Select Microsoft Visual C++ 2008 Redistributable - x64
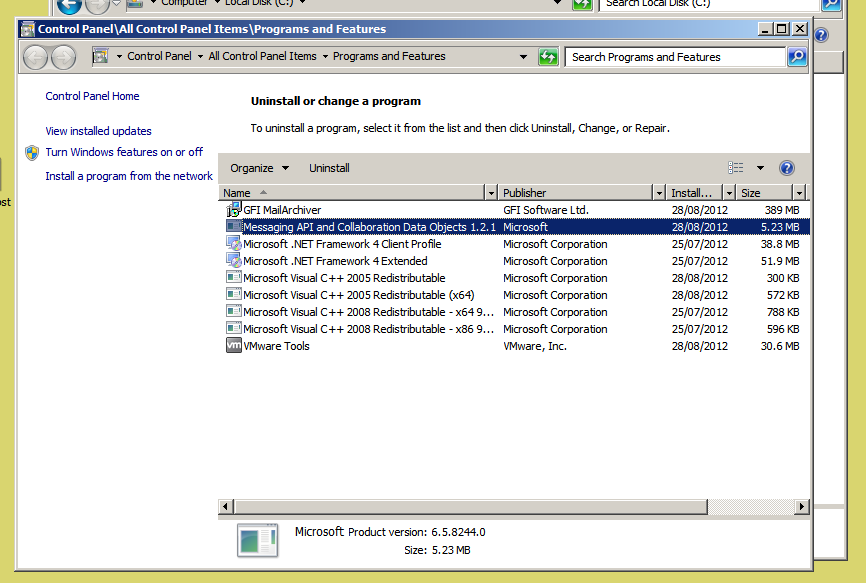The height and width of the screenshot is (583, 866). click(x=514, y=312)
